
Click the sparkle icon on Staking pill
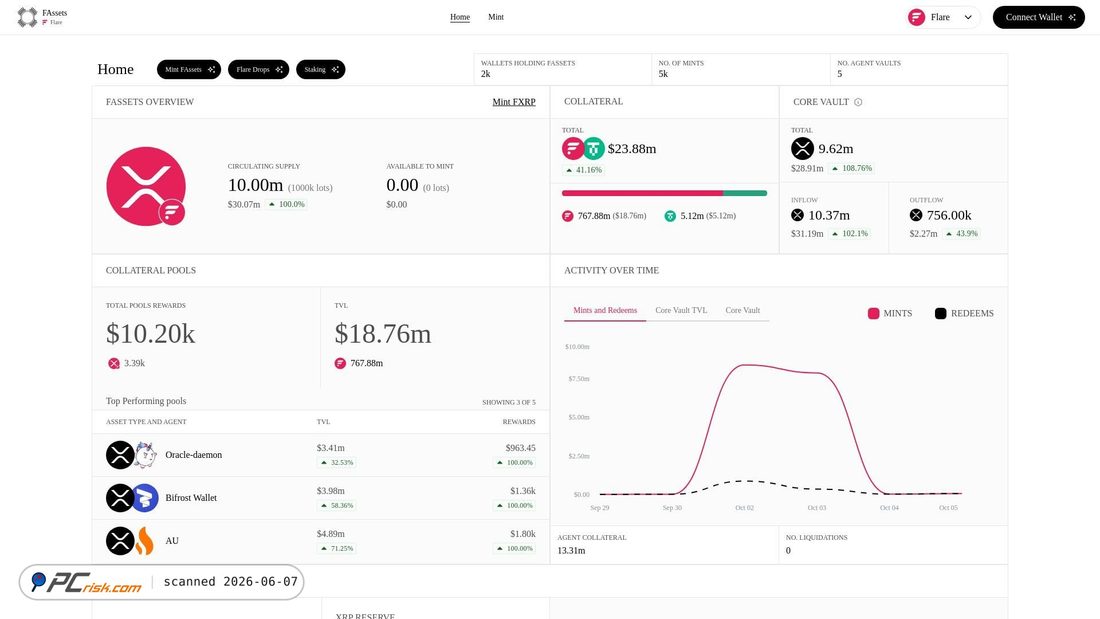(335, 69)
